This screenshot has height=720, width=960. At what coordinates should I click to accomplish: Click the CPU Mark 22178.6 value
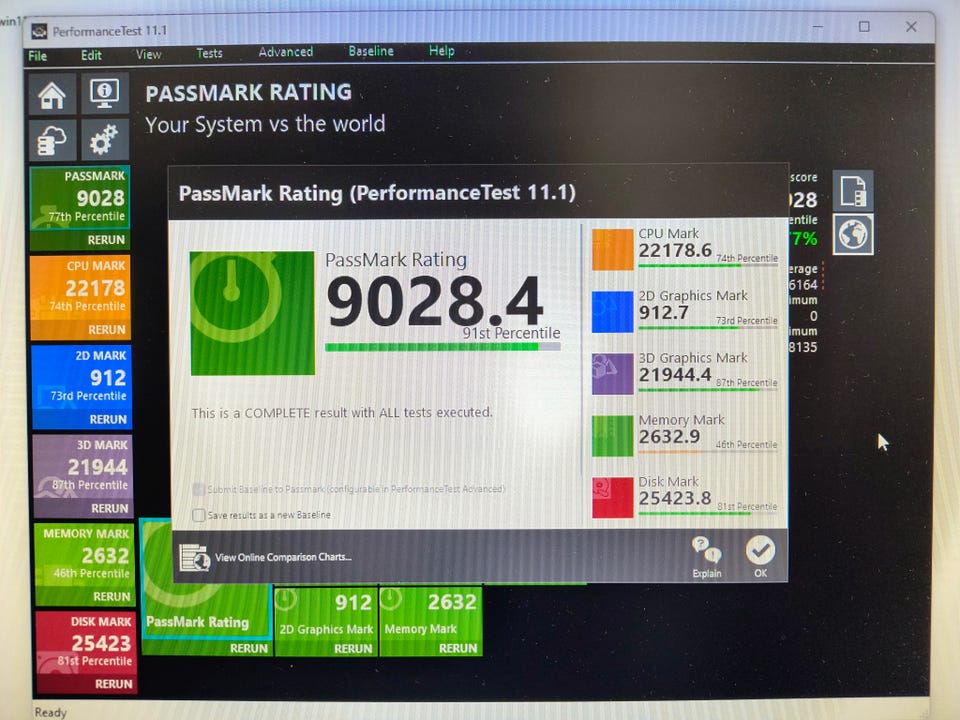[x=675, y=250]
